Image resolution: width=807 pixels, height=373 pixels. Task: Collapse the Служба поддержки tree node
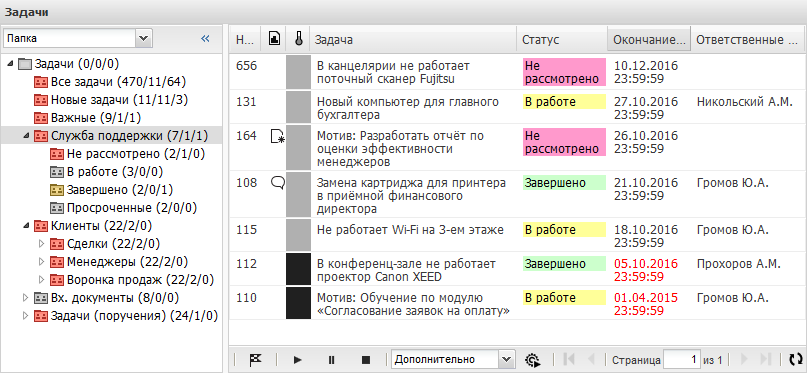coord(26,136)
